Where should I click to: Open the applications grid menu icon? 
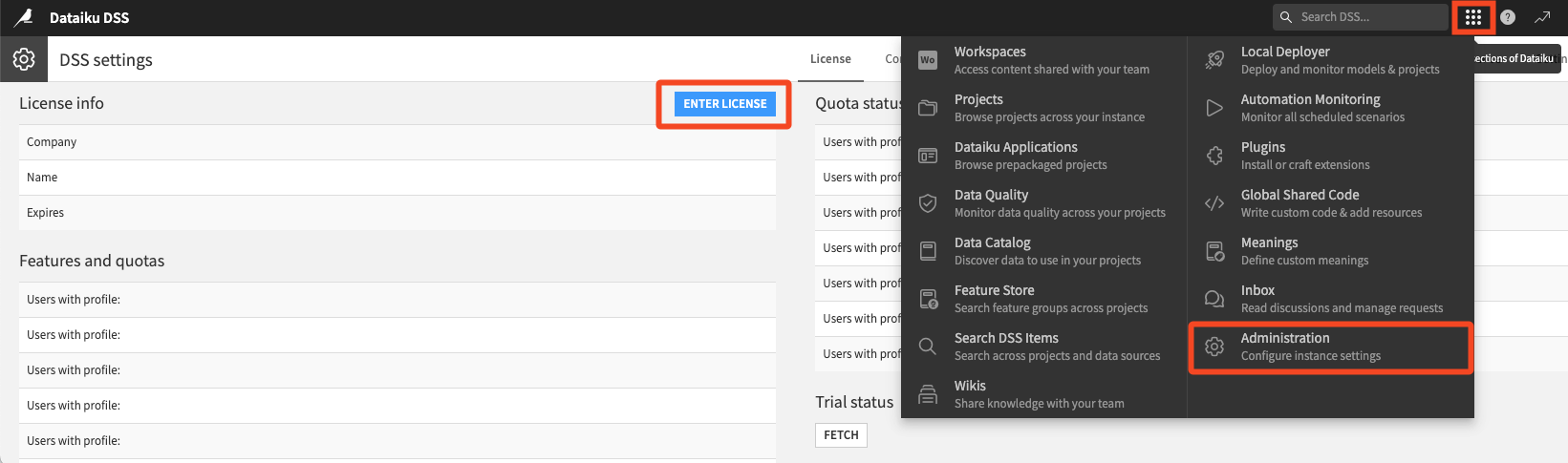[1472, 17]
